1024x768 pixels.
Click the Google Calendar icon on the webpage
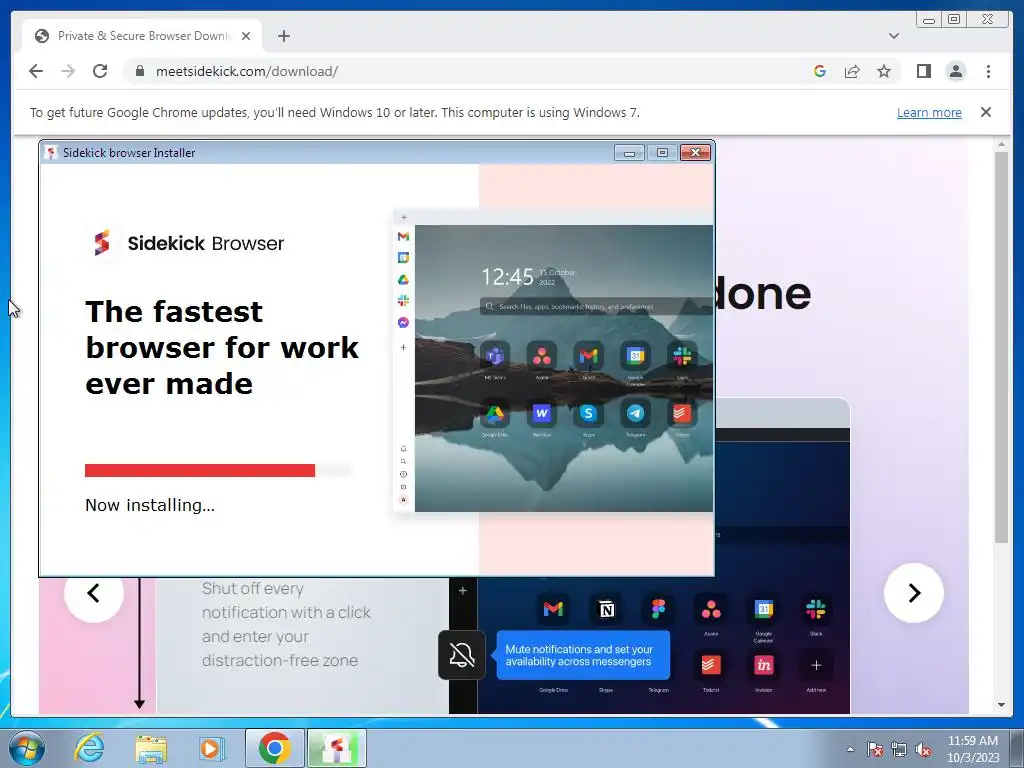tap(763, 609)
